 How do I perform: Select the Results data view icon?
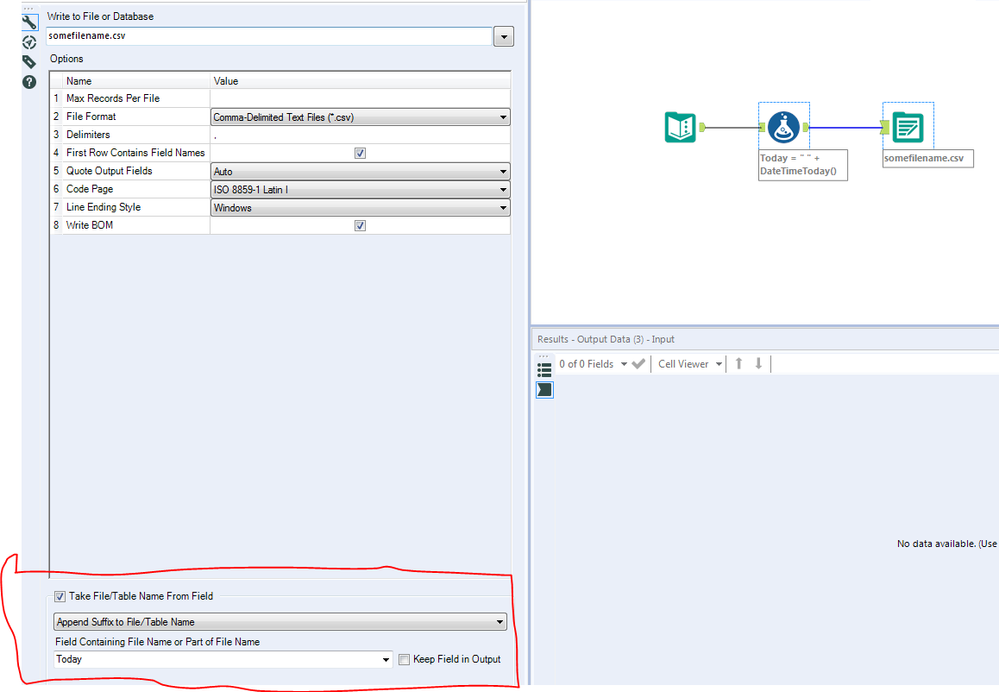pos(544,389)
